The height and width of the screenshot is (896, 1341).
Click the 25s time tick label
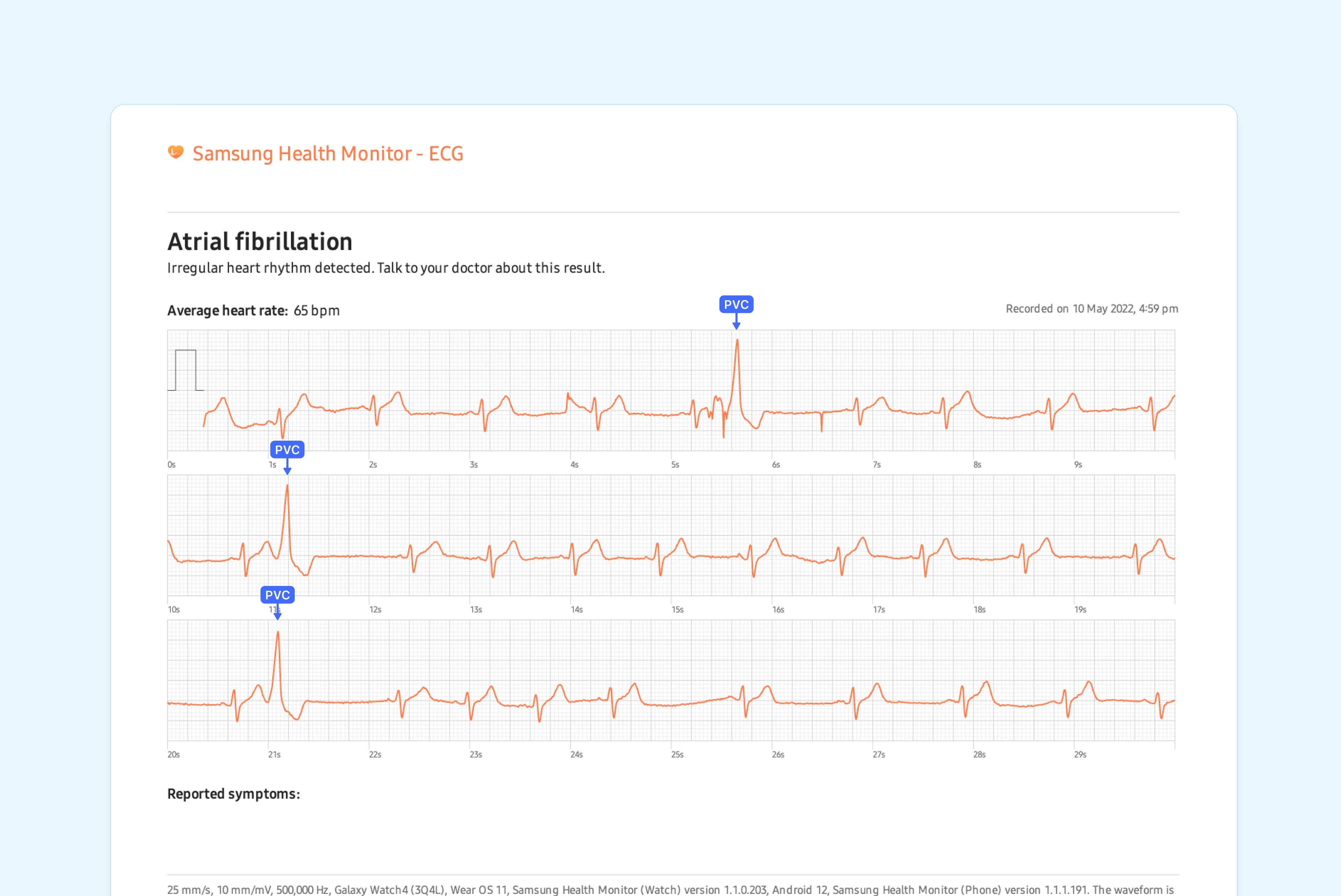pos(677,755)
